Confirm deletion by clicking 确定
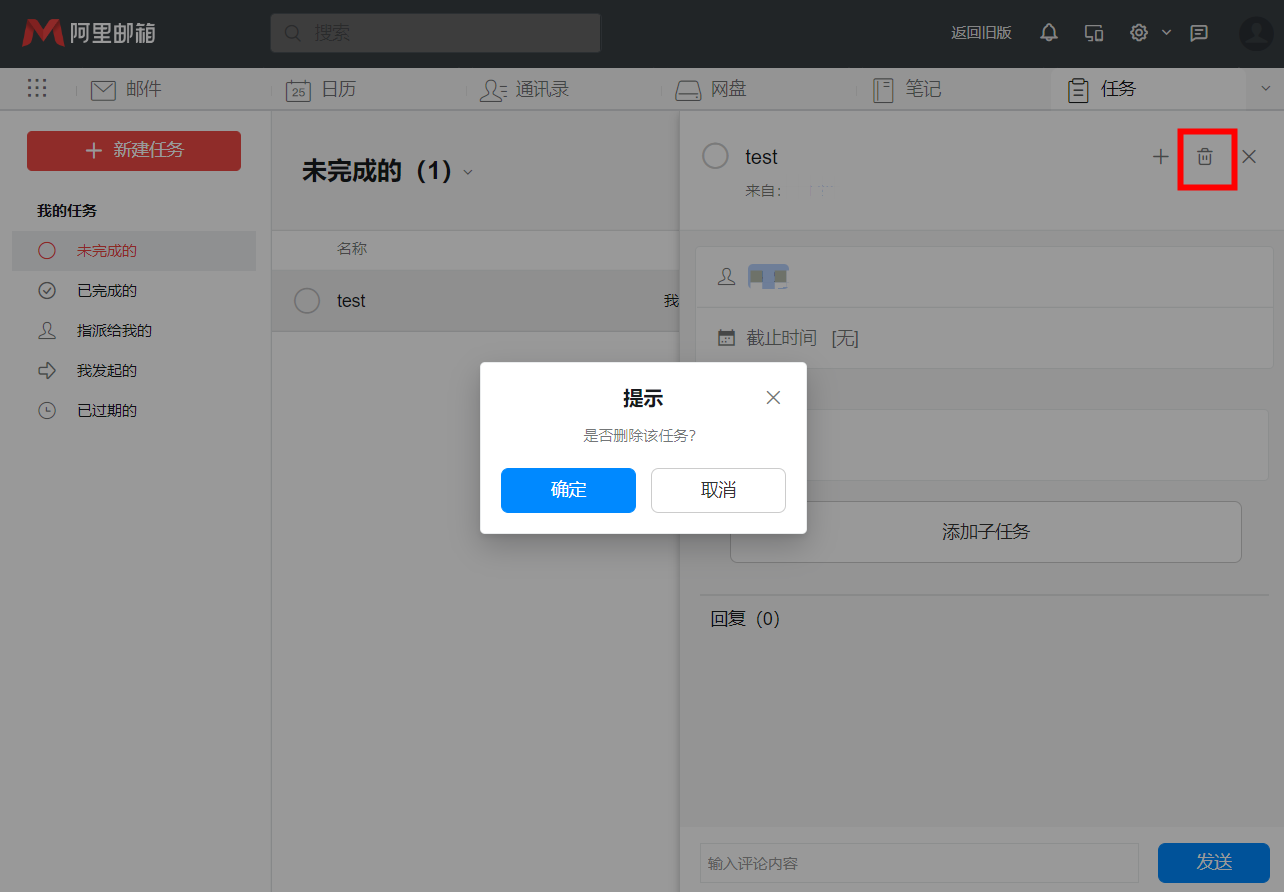1284x892 pixels. tap(568, 490)
